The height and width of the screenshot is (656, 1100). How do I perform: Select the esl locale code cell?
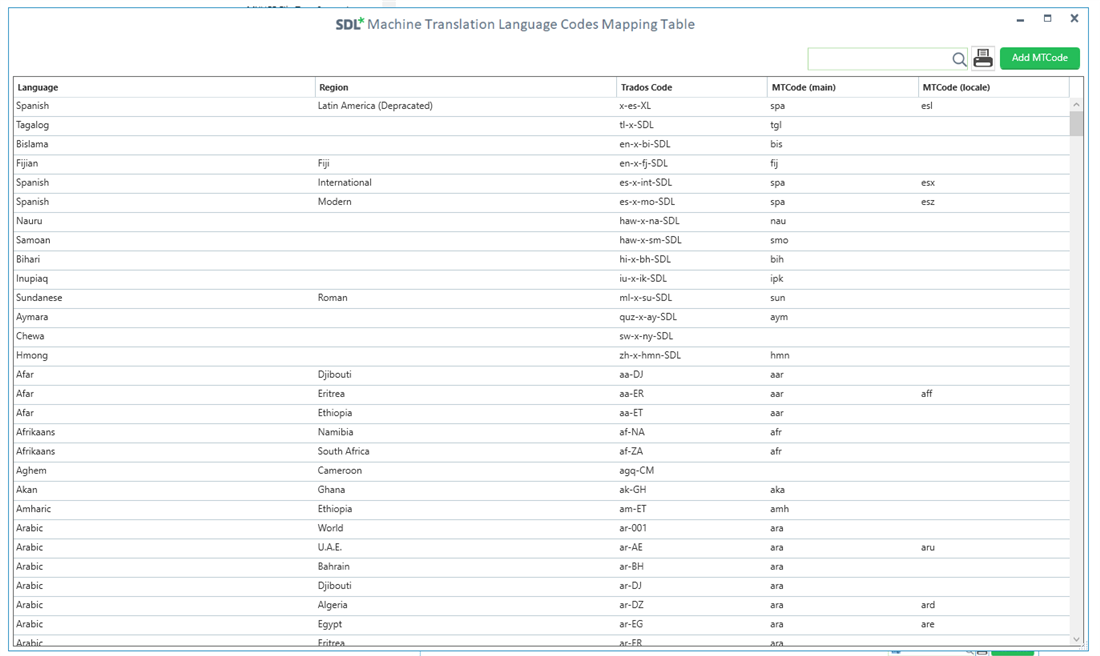click(927, 106)
